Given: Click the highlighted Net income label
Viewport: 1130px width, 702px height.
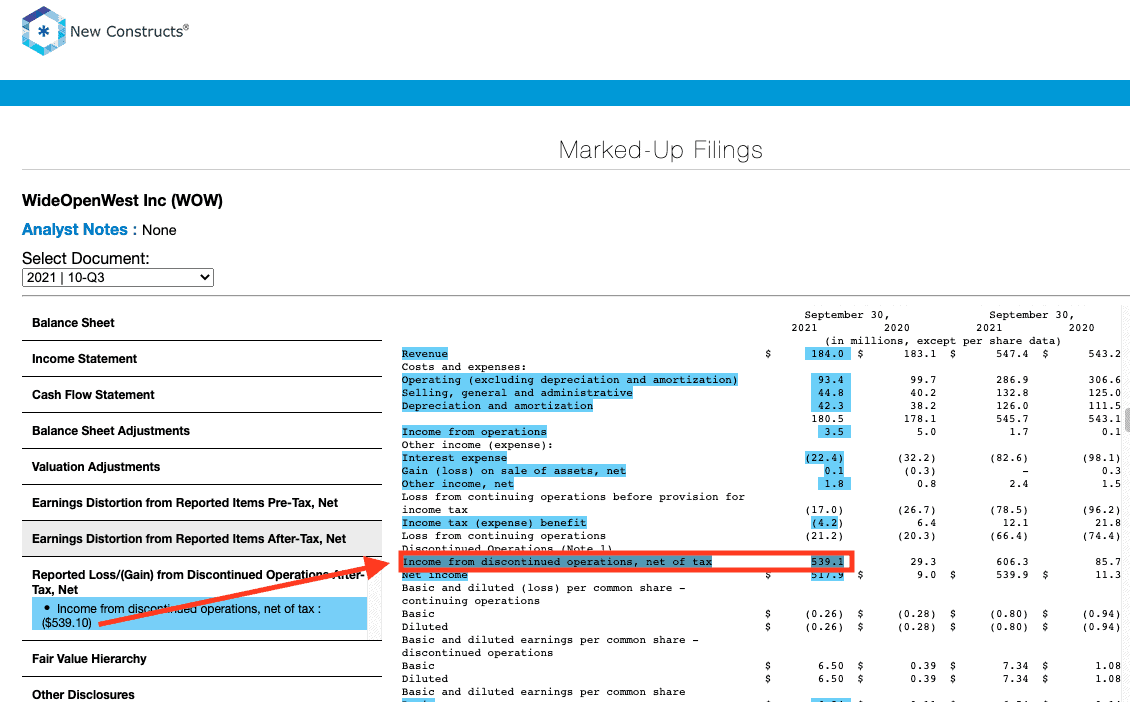Looking at the screenshot, I should coord(435,575).
